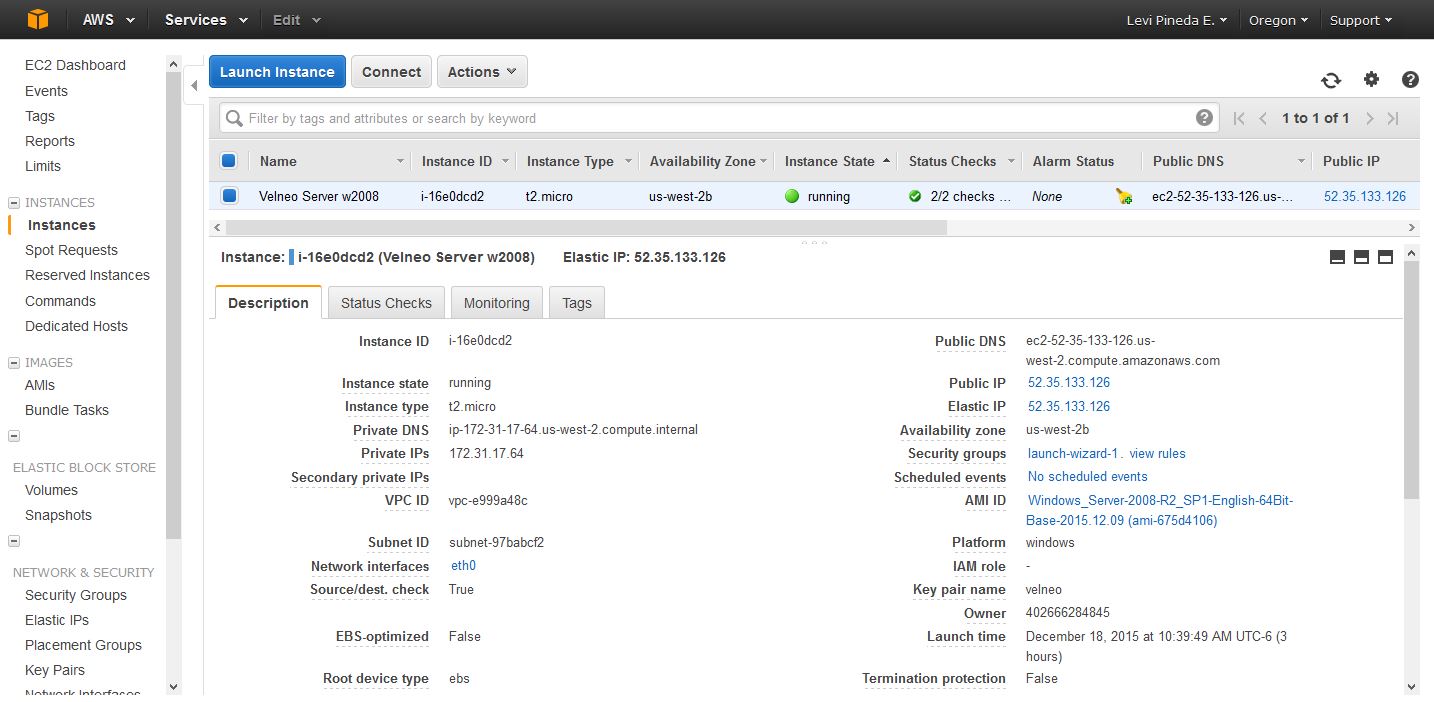Go to next page of results
Screen dimensions: 1434x702
click(1370, 118)
